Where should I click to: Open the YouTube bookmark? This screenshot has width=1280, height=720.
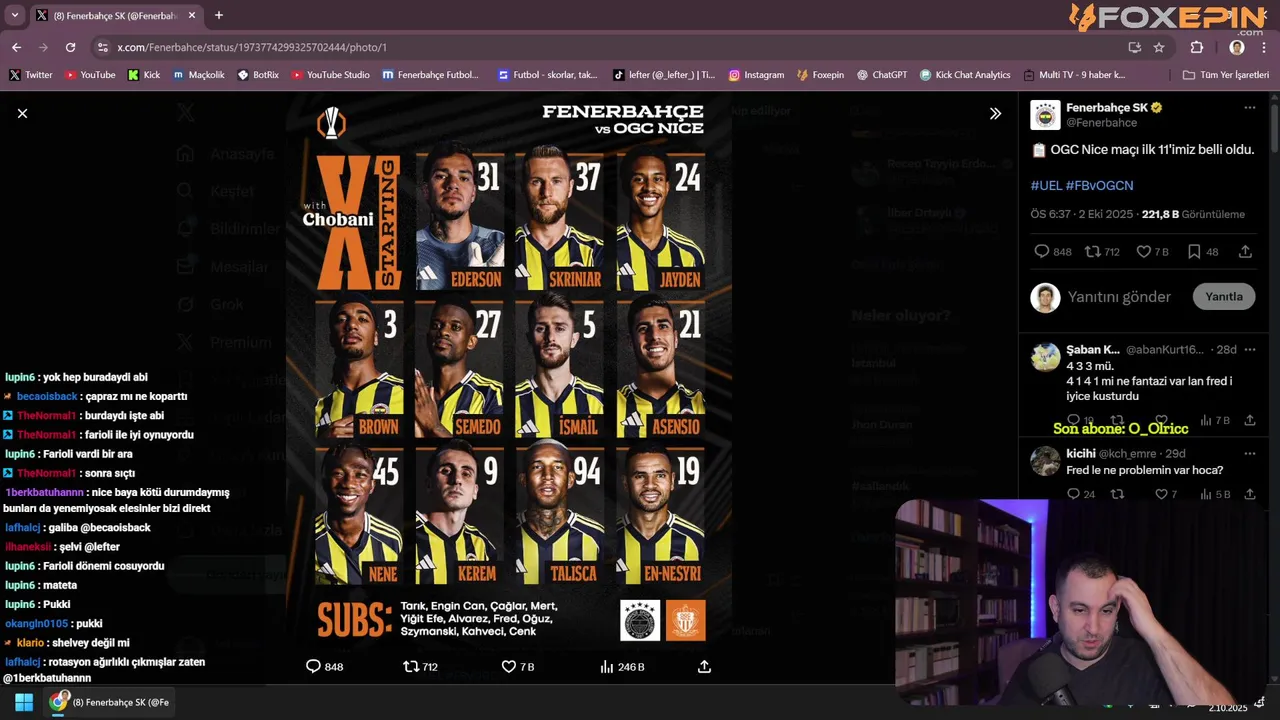point(90,75)
